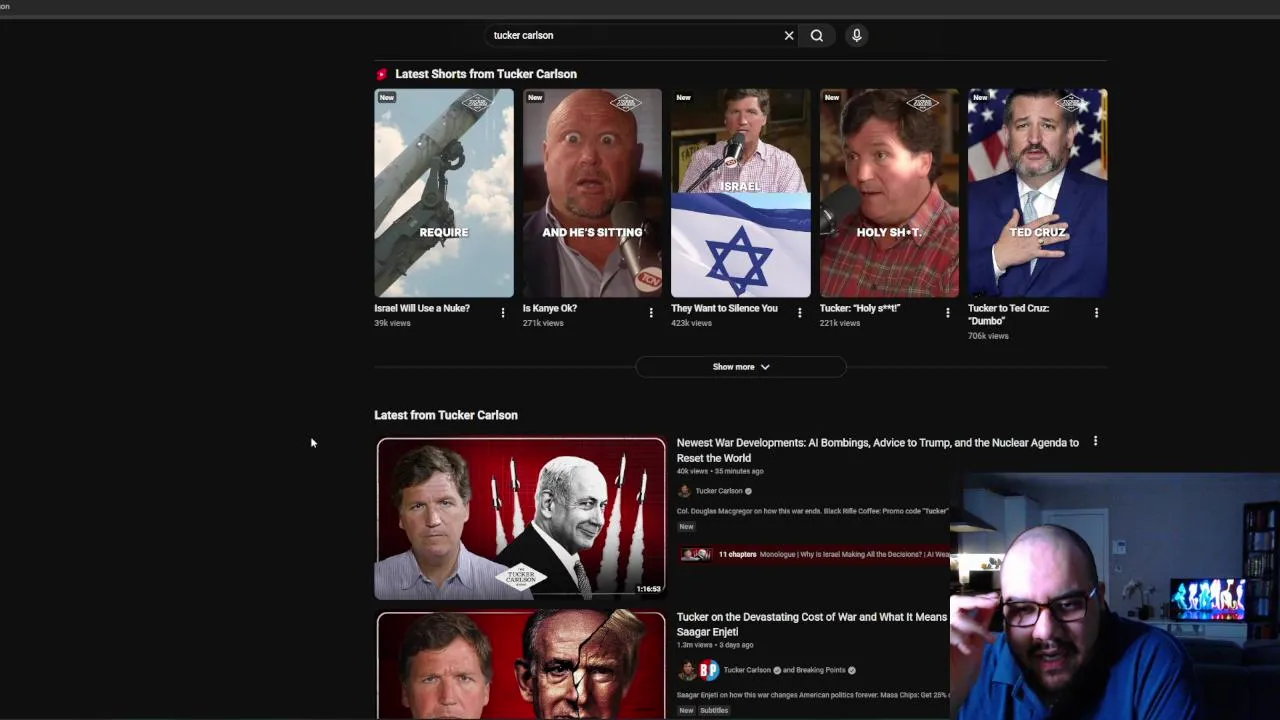Viewport: 1280px width, 720px height.
Task: Open options menu for 'Israel Will Use a Nuke?' short
Action: 503,313
